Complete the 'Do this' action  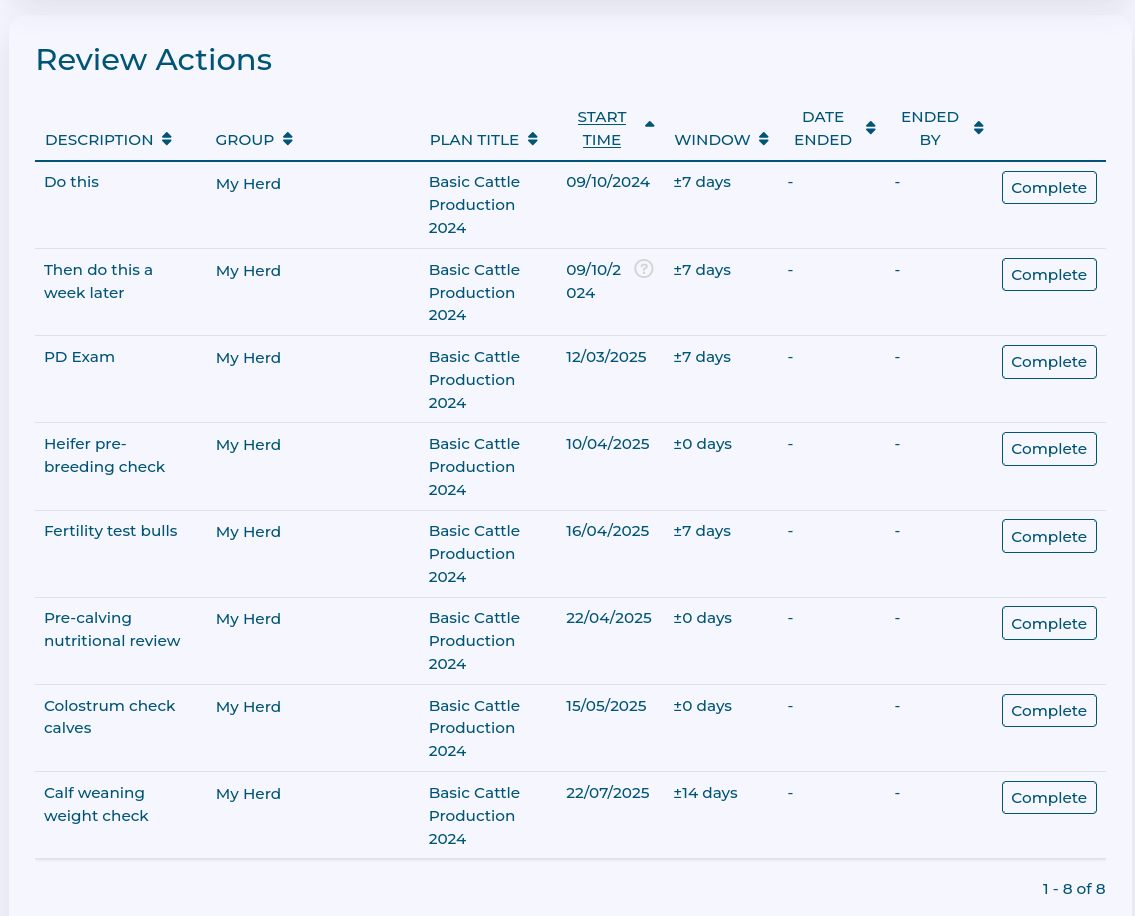click(1049, 188)
